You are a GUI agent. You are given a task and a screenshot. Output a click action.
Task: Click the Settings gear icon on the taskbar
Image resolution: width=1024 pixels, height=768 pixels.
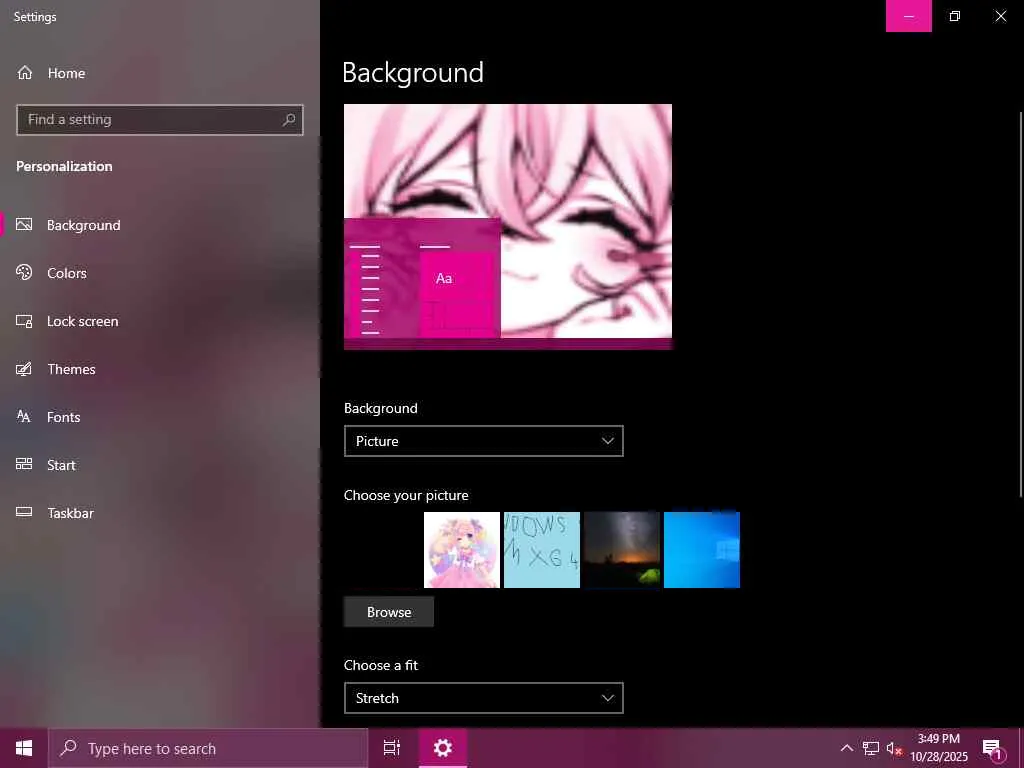443,748
